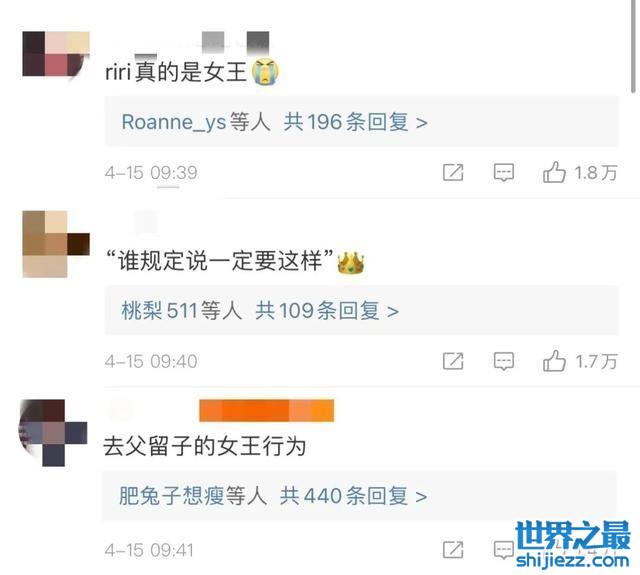Expand the 共109条回复 reply thread

pos(327,311)
